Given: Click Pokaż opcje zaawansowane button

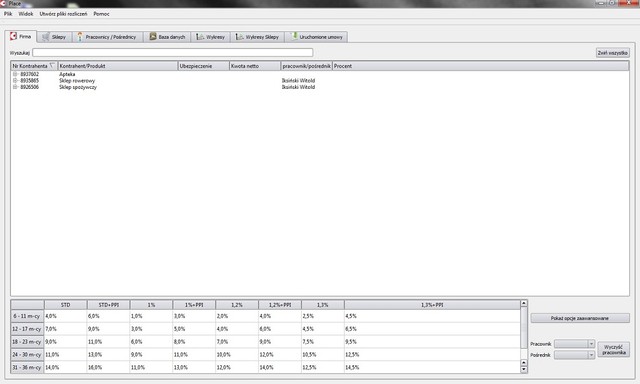Looking at the screenshot, I should [x=580, y=318].
